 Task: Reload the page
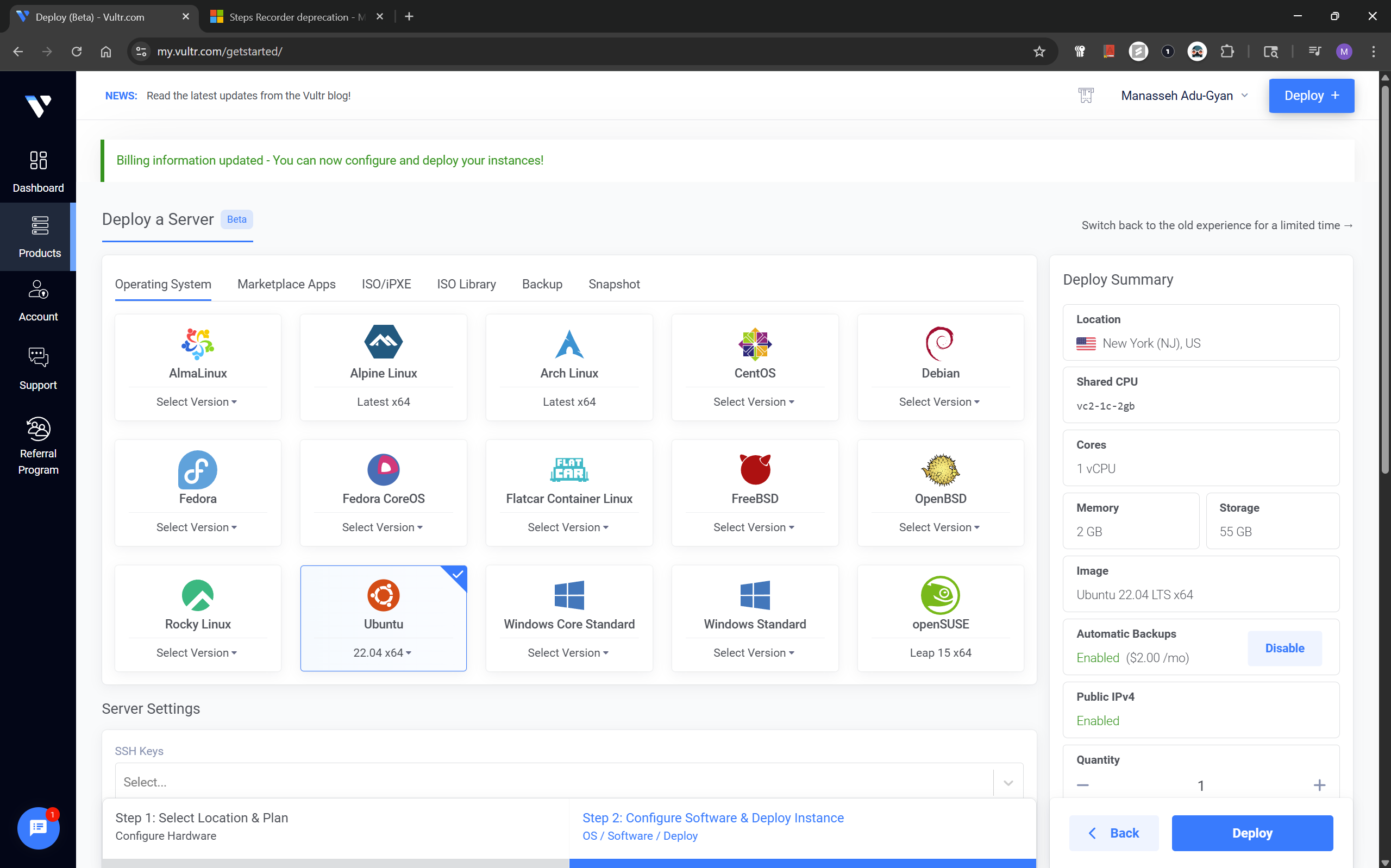coord(77,52)
